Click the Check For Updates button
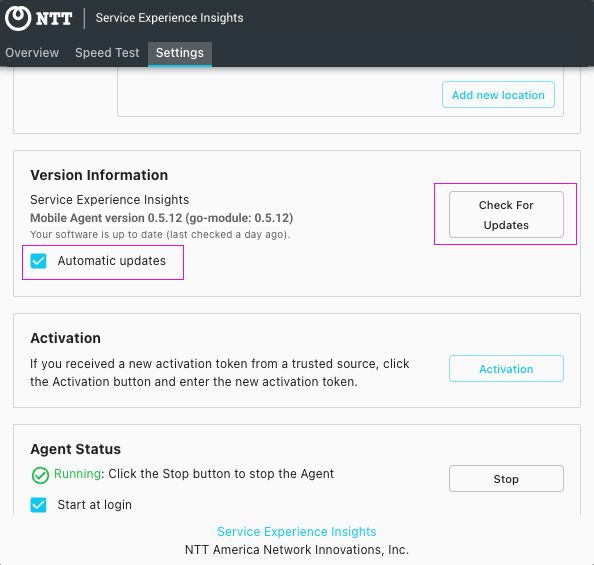 (506, 215)
